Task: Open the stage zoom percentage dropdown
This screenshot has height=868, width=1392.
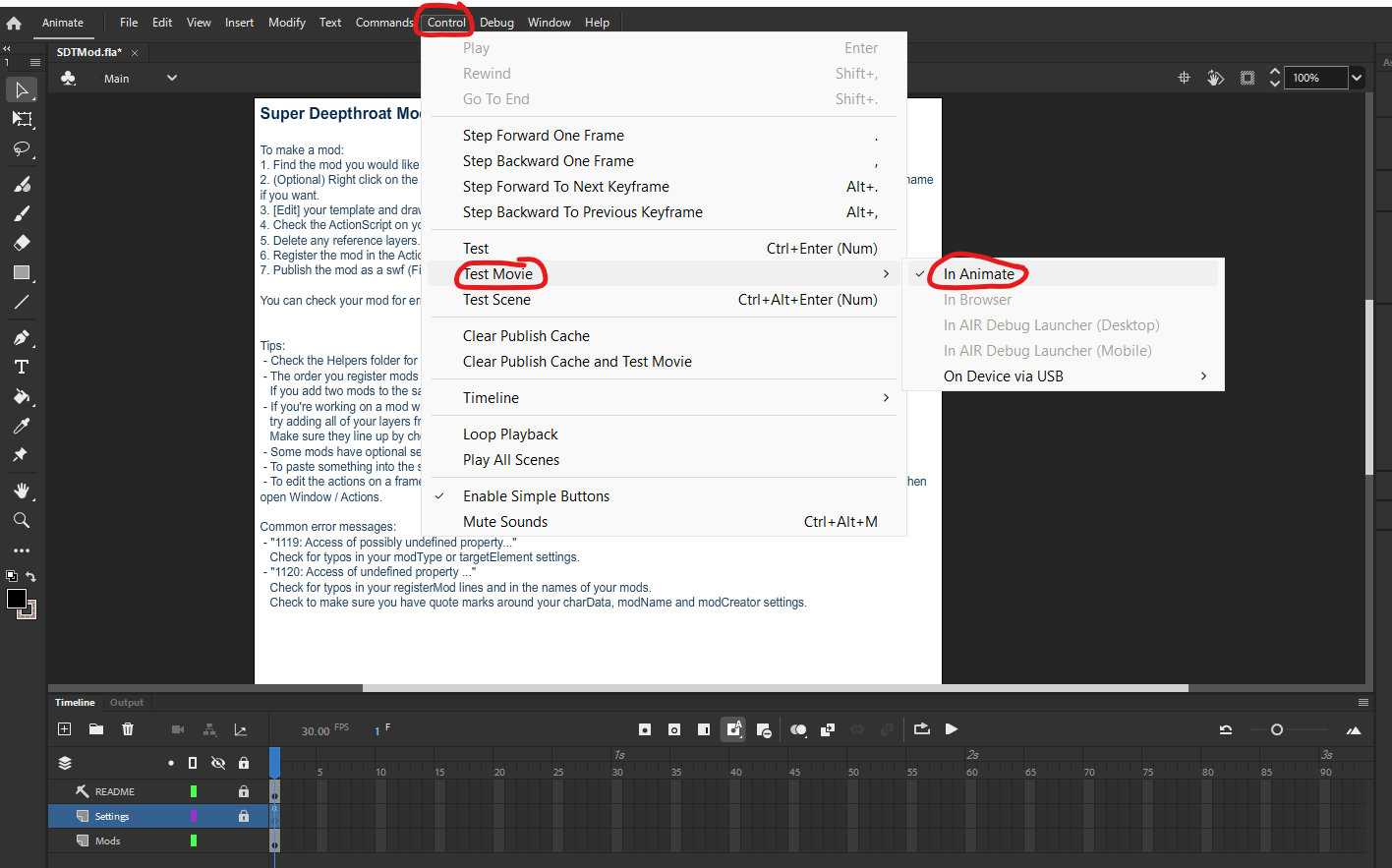Action: 1357,78
